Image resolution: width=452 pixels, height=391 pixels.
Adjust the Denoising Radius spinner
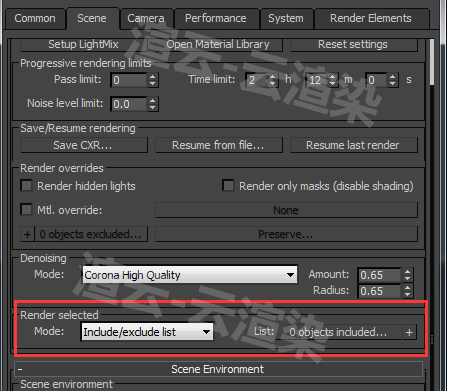[x=407, y=291]
